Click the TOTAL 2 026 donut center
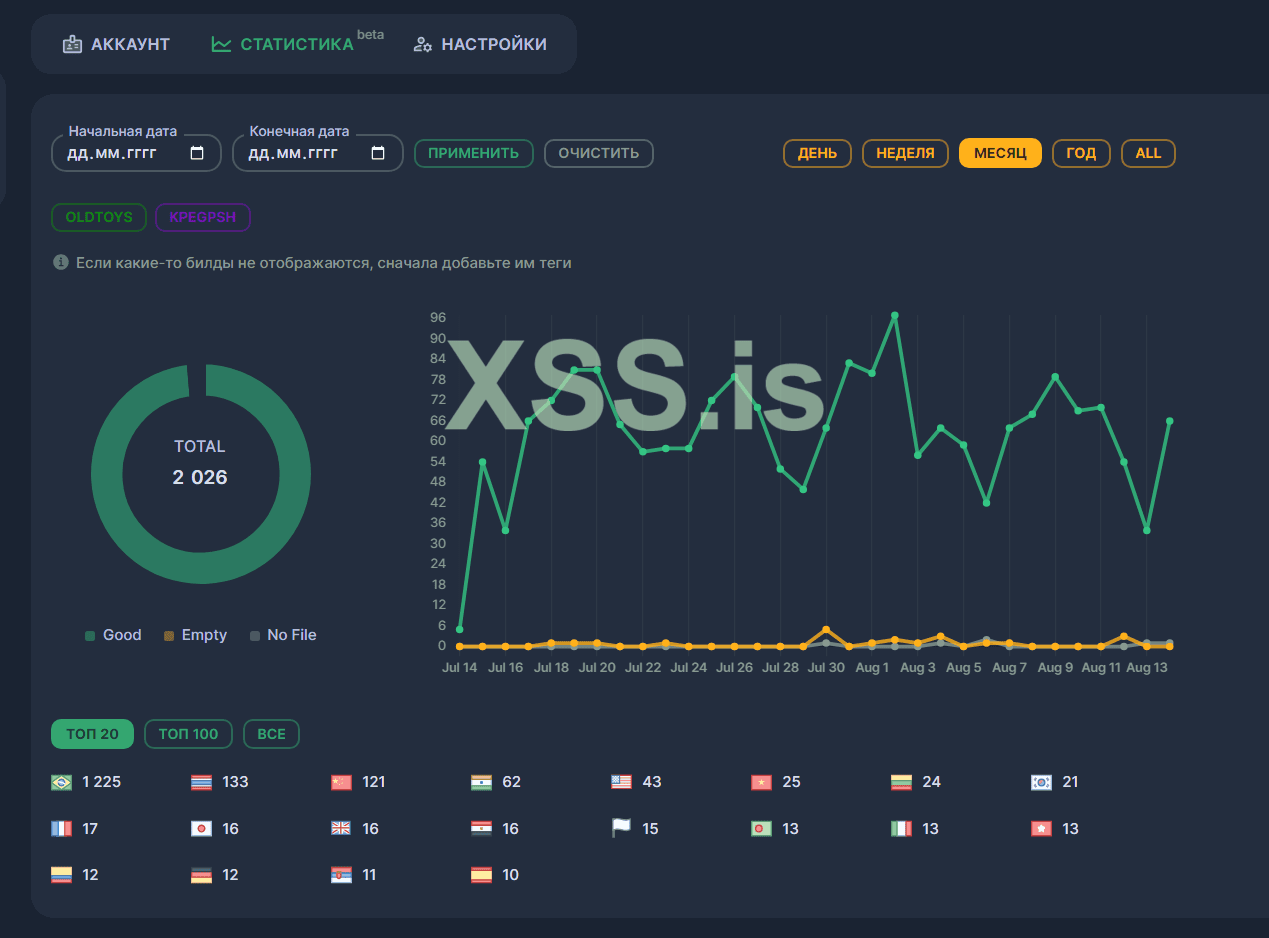The width and height of the screenshot is (1269, 938). 200,463
